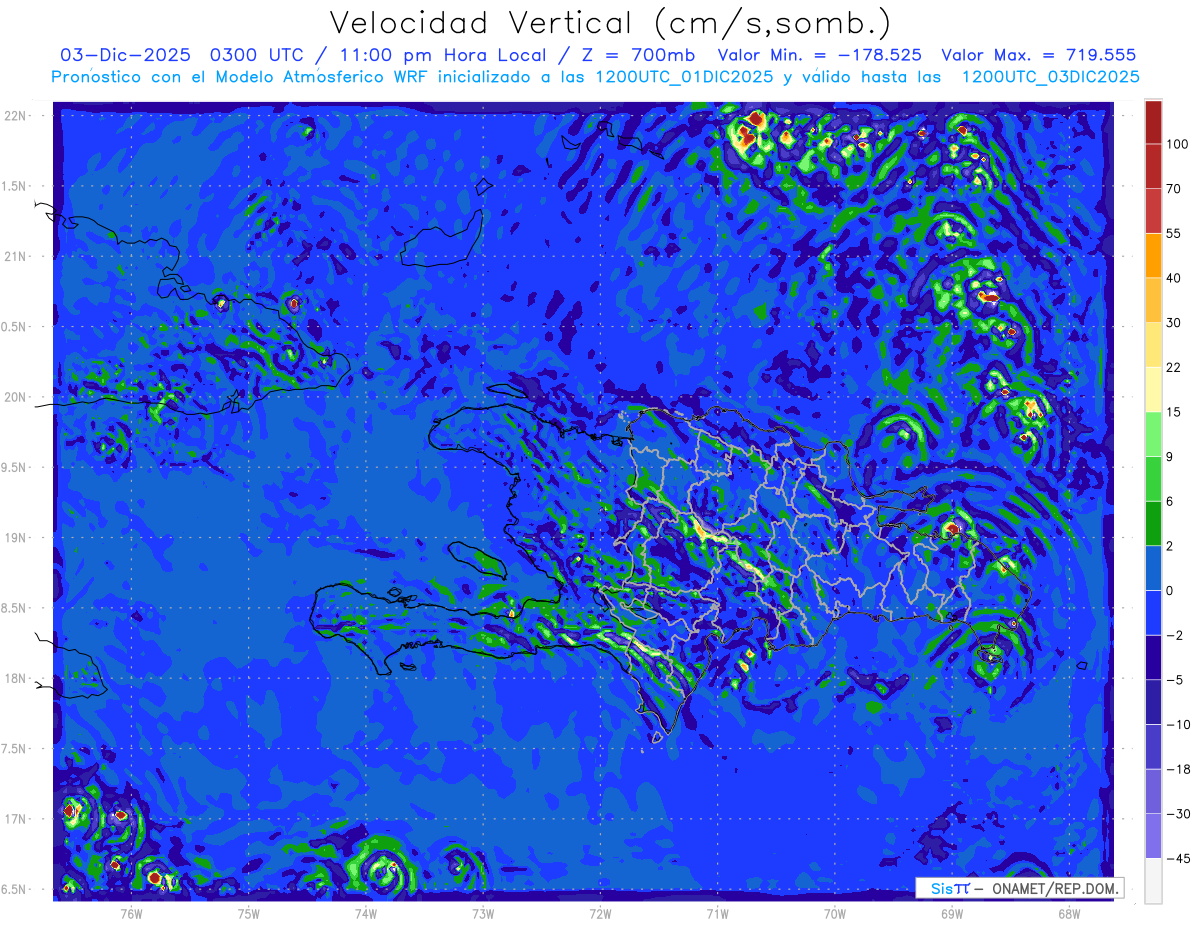Click the "20N" latitude label
The image size is (1200, 927).
(x=15, y=397)
